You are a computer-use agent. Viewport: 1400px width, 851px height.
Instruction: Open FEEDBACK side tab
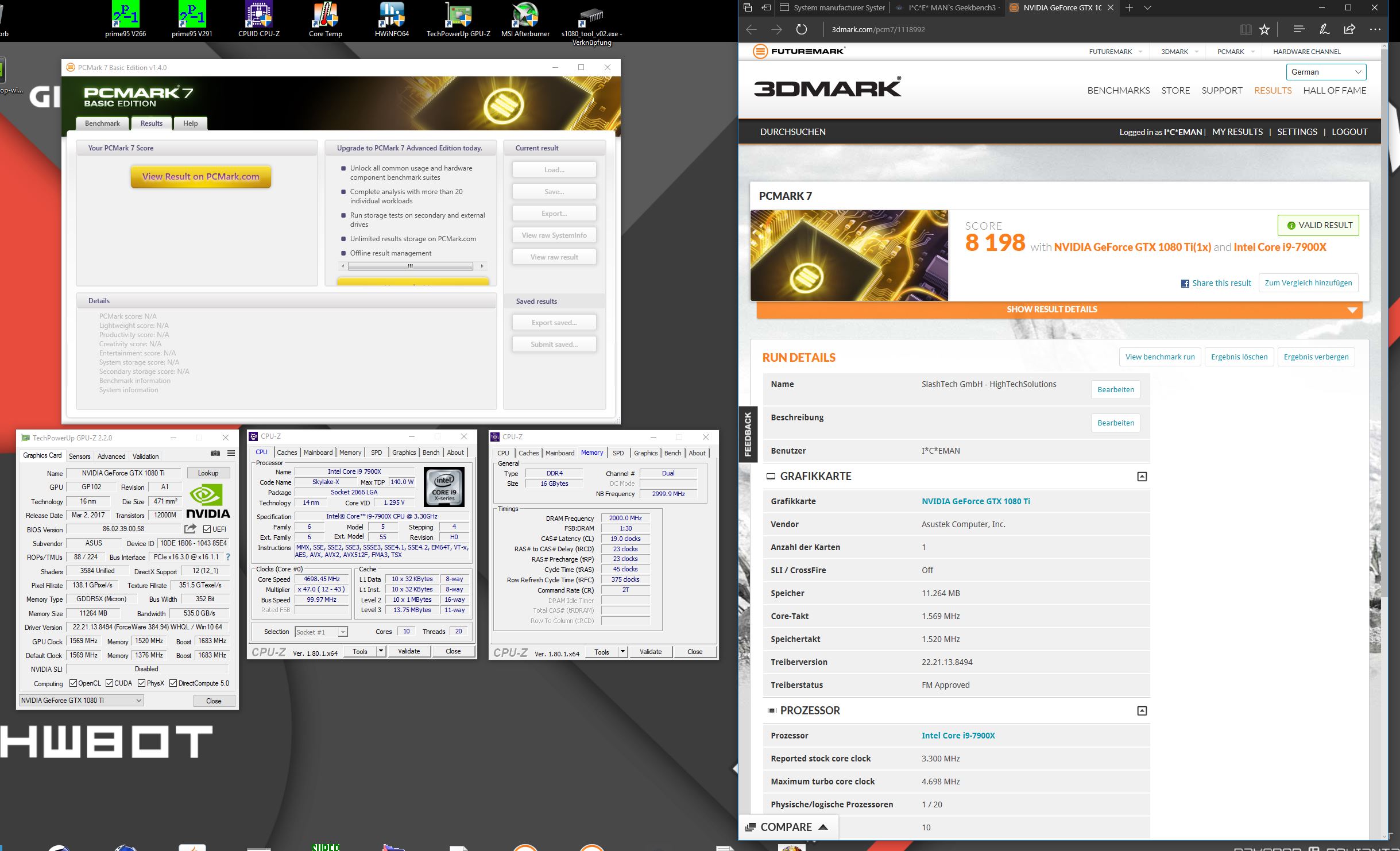click(x=748, y=434)
